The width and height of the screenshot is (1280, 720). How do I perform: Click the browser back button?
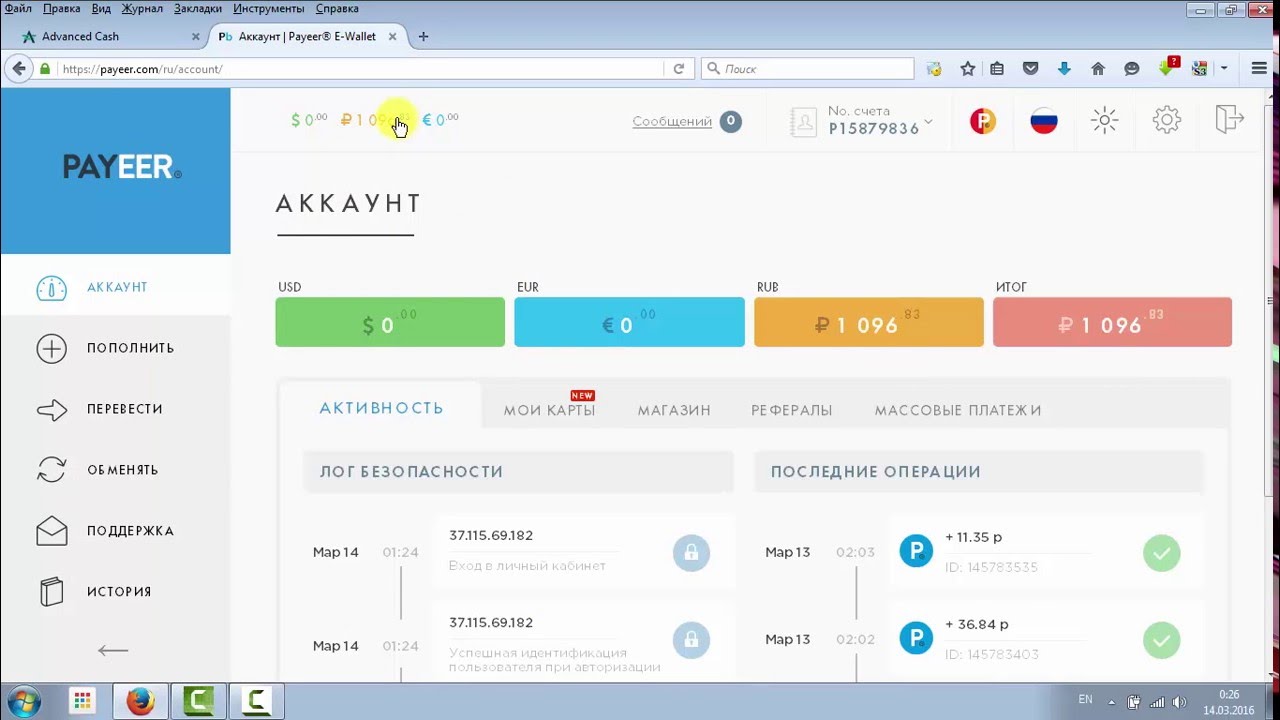[x=19, y=68]
